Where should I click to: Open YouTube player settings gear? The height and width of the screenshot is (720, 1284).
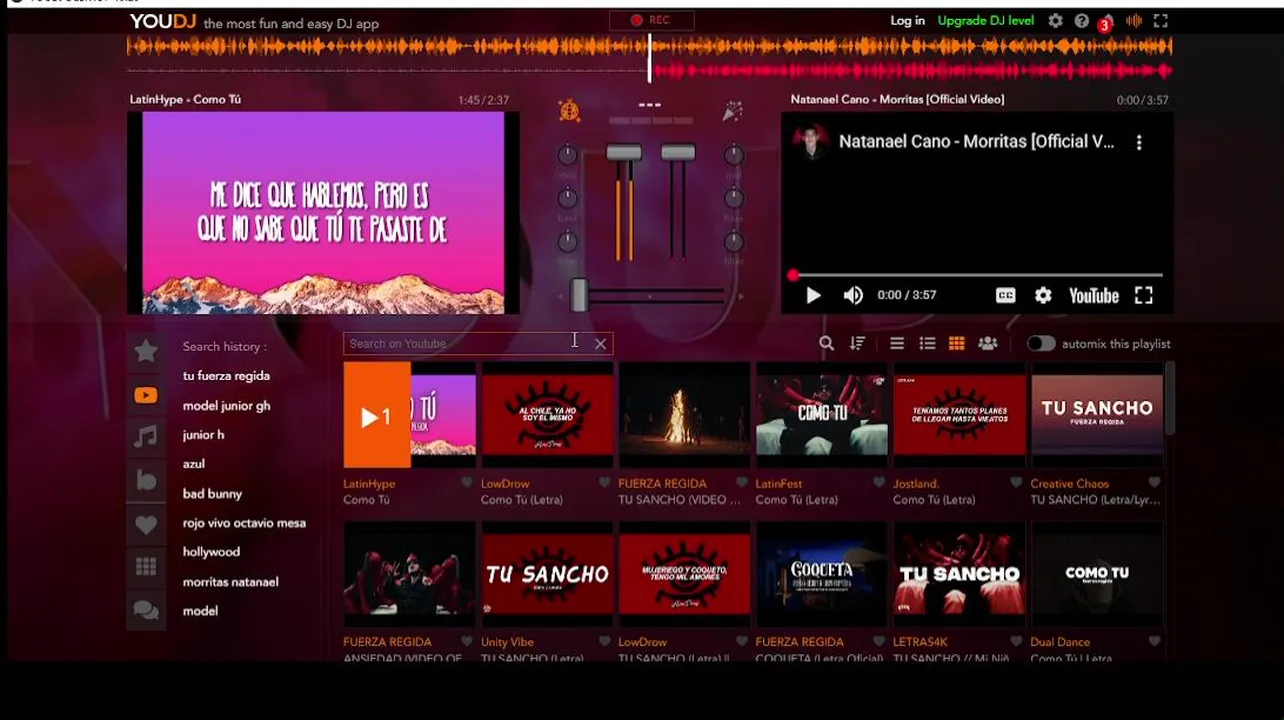point(1043,295)
